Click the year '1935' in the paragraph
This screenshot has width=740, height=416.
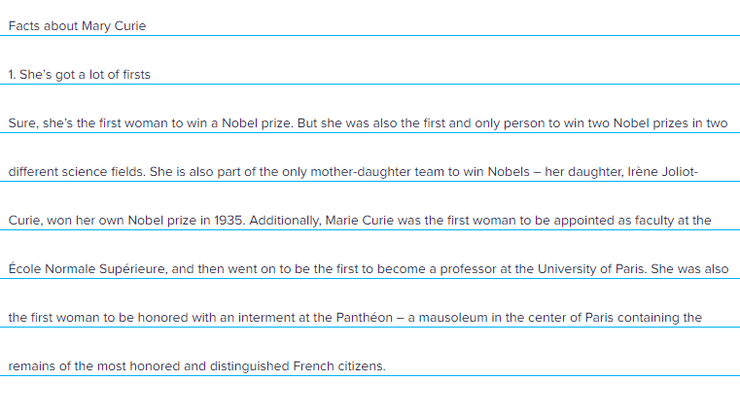click(x=229, y=221)
